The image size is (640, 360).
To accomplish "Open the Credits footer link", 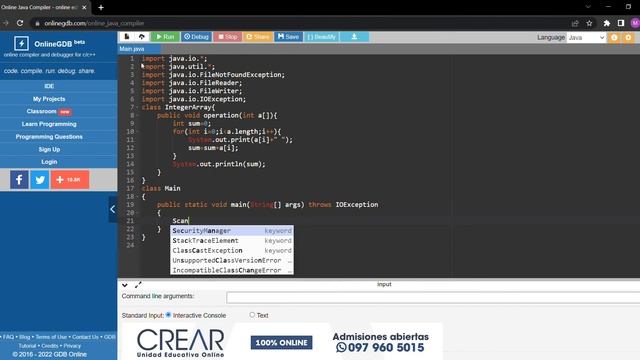I will (50, 346).
